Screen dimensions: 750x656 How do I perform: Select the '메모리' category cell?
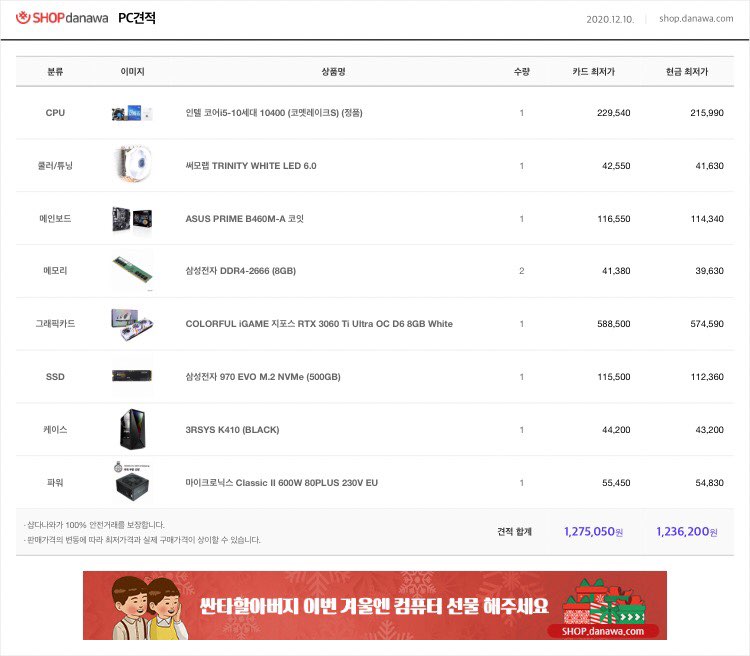[55, 271]
